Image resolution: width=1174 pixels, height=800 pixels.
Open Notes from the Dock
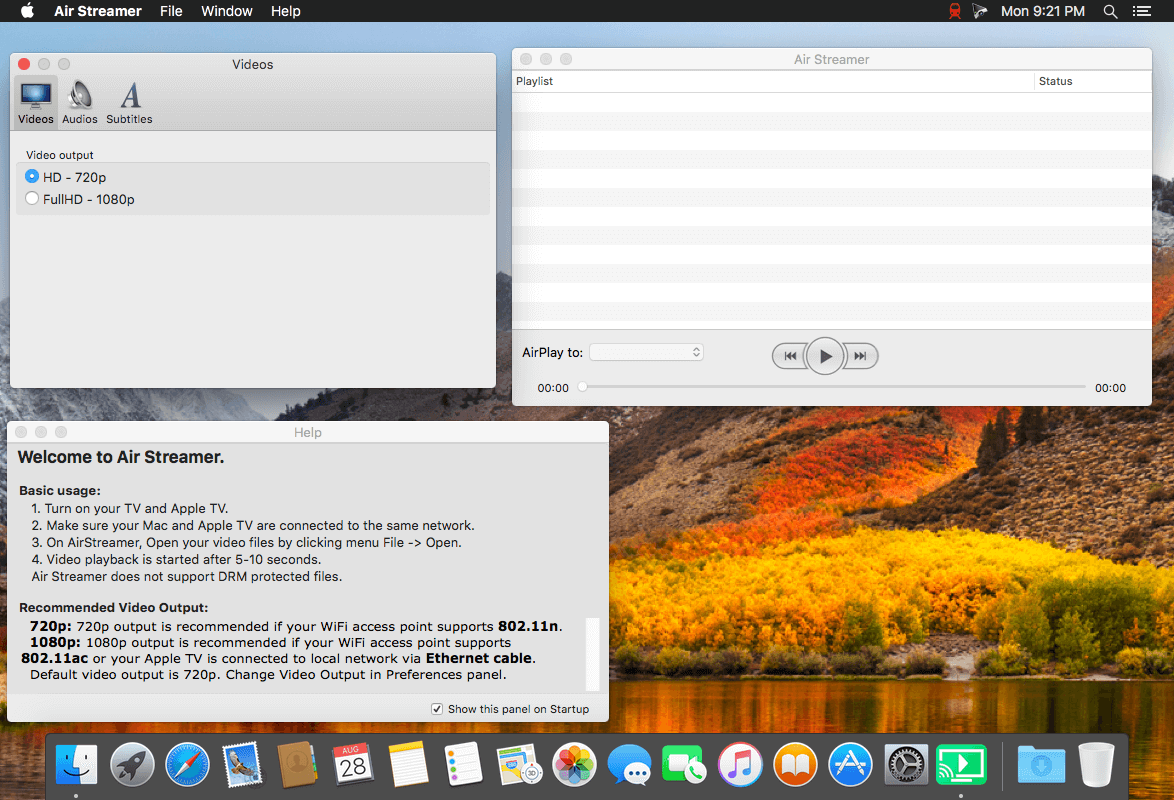point(408,765)
